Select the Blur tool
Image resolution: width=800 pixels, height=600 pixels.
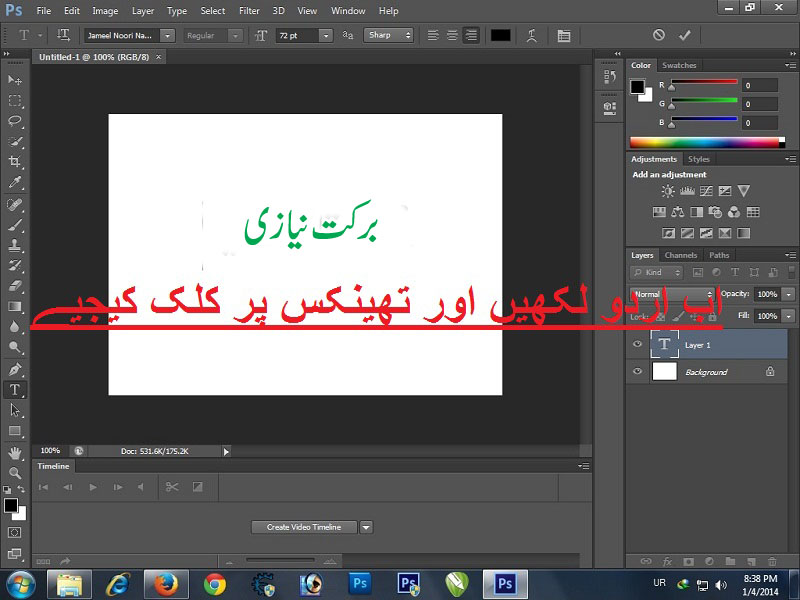point(15,327)
